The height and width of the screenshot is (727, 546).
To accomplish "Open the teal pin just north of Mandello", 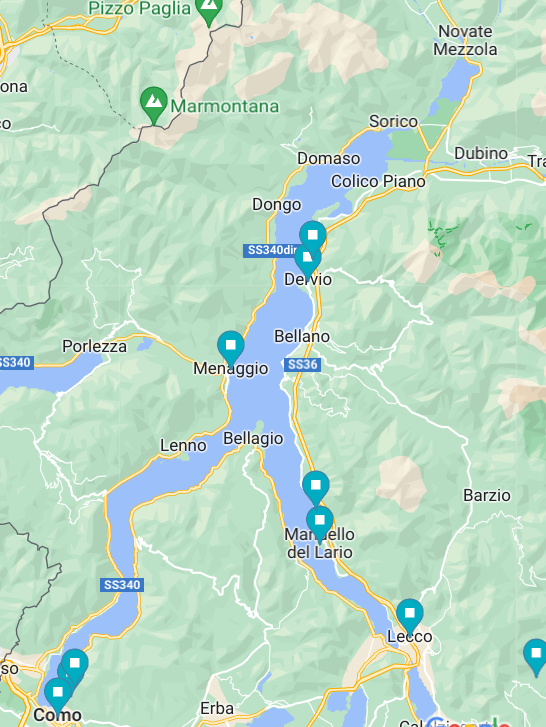I will point(316,488).
